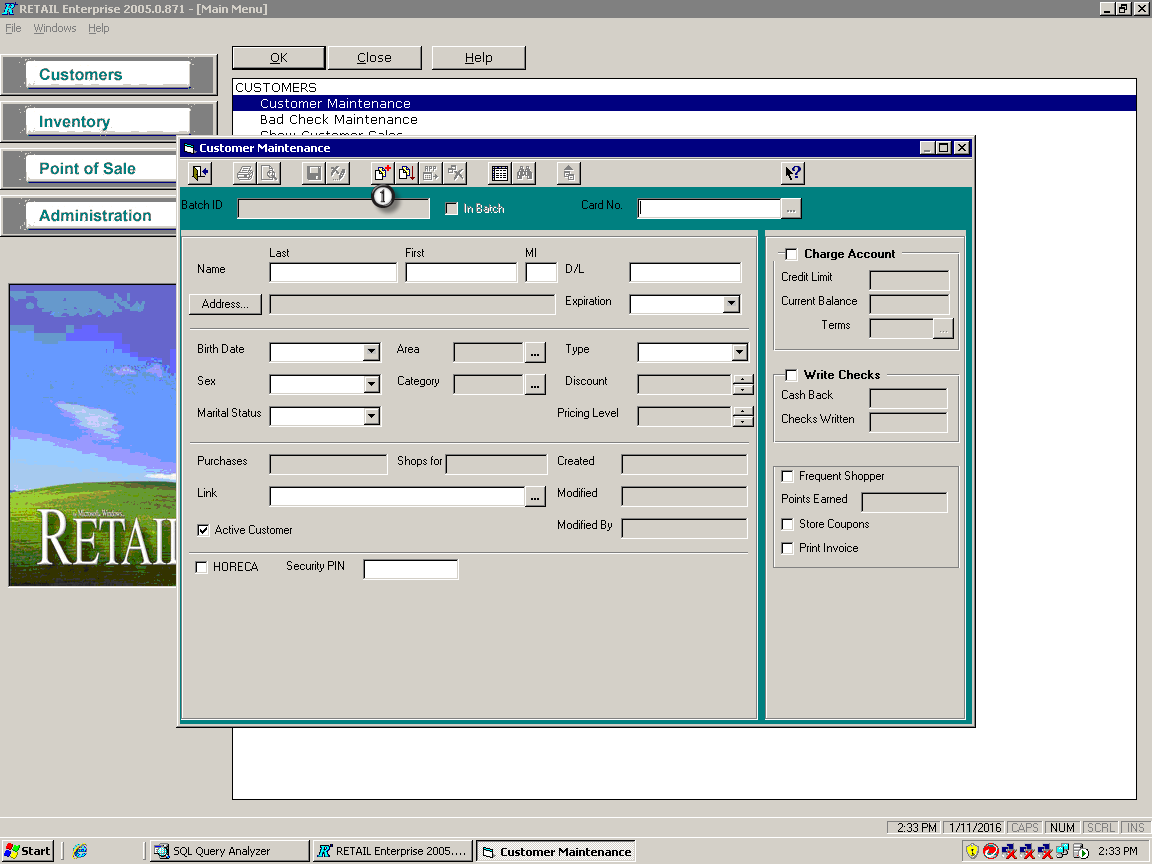1152x864 pixels.
Task: Click the binoculars find icon
Action: (524, 173)
